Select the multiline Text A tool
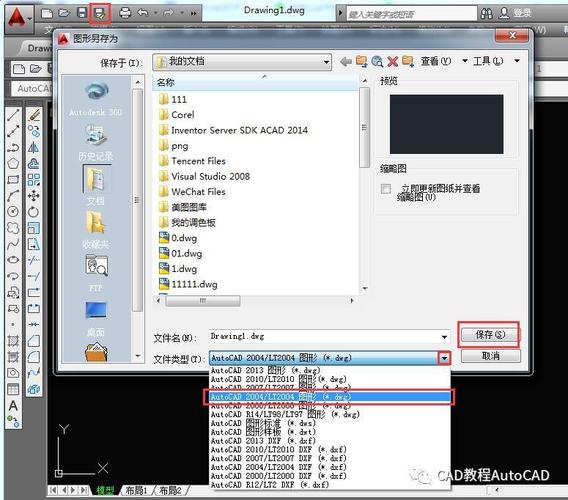The image size is (568, 500). point(13,405)
